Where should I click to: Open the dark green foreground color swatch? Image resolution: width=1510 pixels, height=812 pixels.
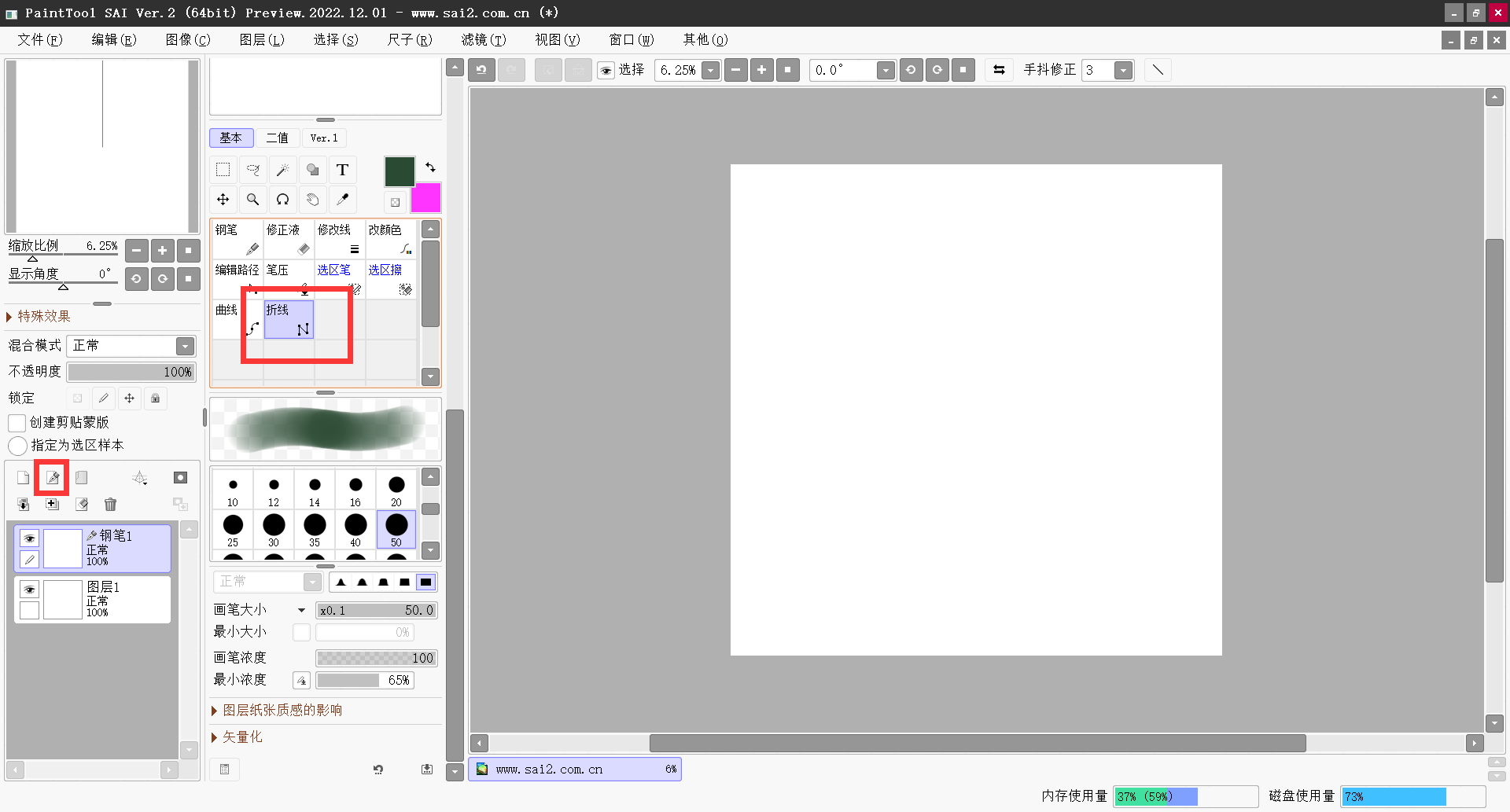tap(400, 171)
